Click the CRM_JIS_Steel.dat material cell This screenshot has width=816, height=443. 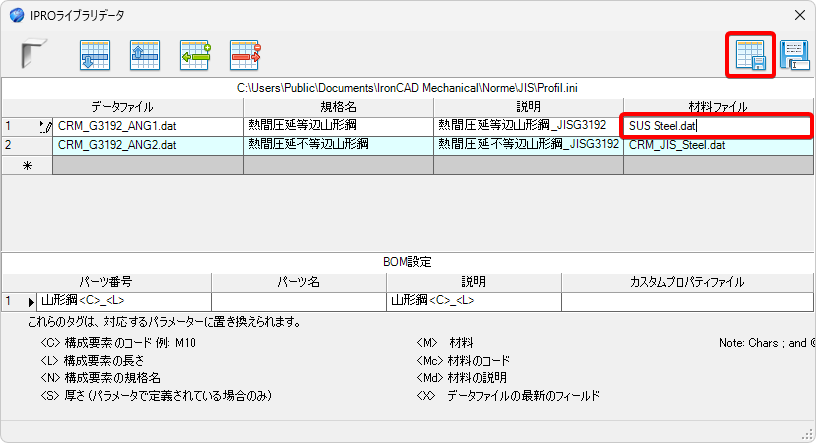[x=718, y=145]
